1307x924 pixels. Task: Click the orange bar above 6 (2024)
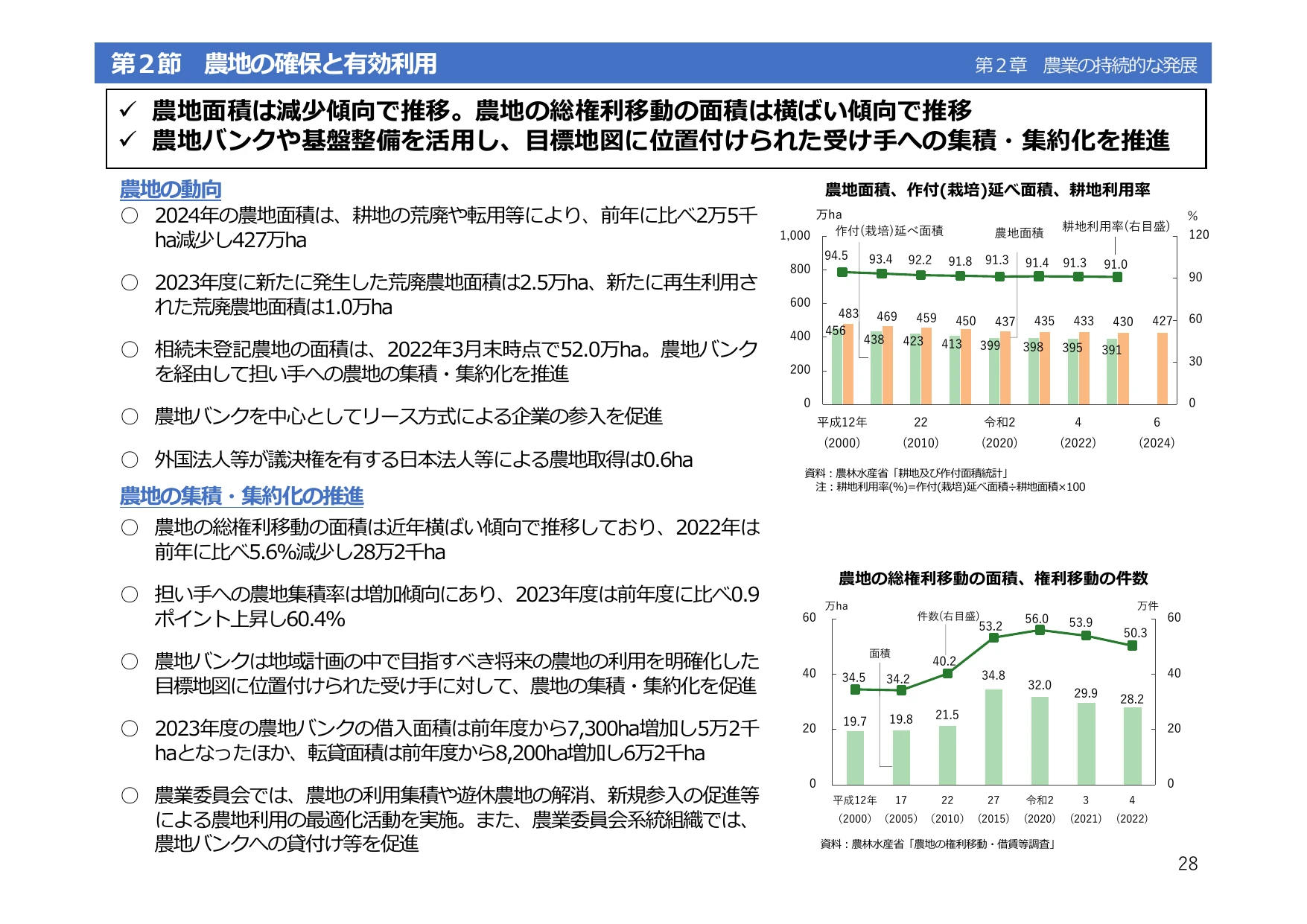click(x=1162, y=368)
